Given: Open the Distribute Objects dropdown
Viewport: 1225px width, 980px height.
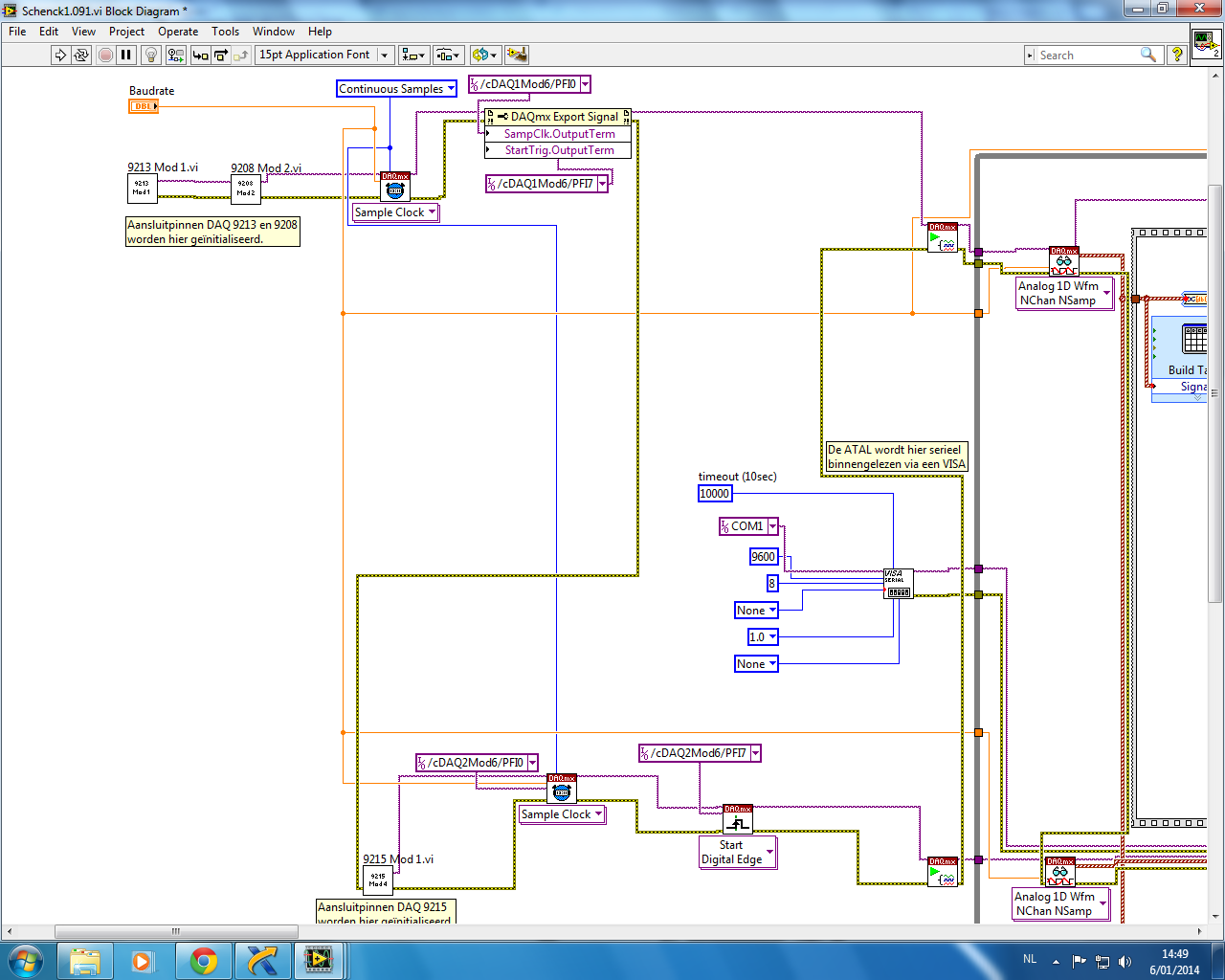Looking at the screenshot, I should point(449,56).
